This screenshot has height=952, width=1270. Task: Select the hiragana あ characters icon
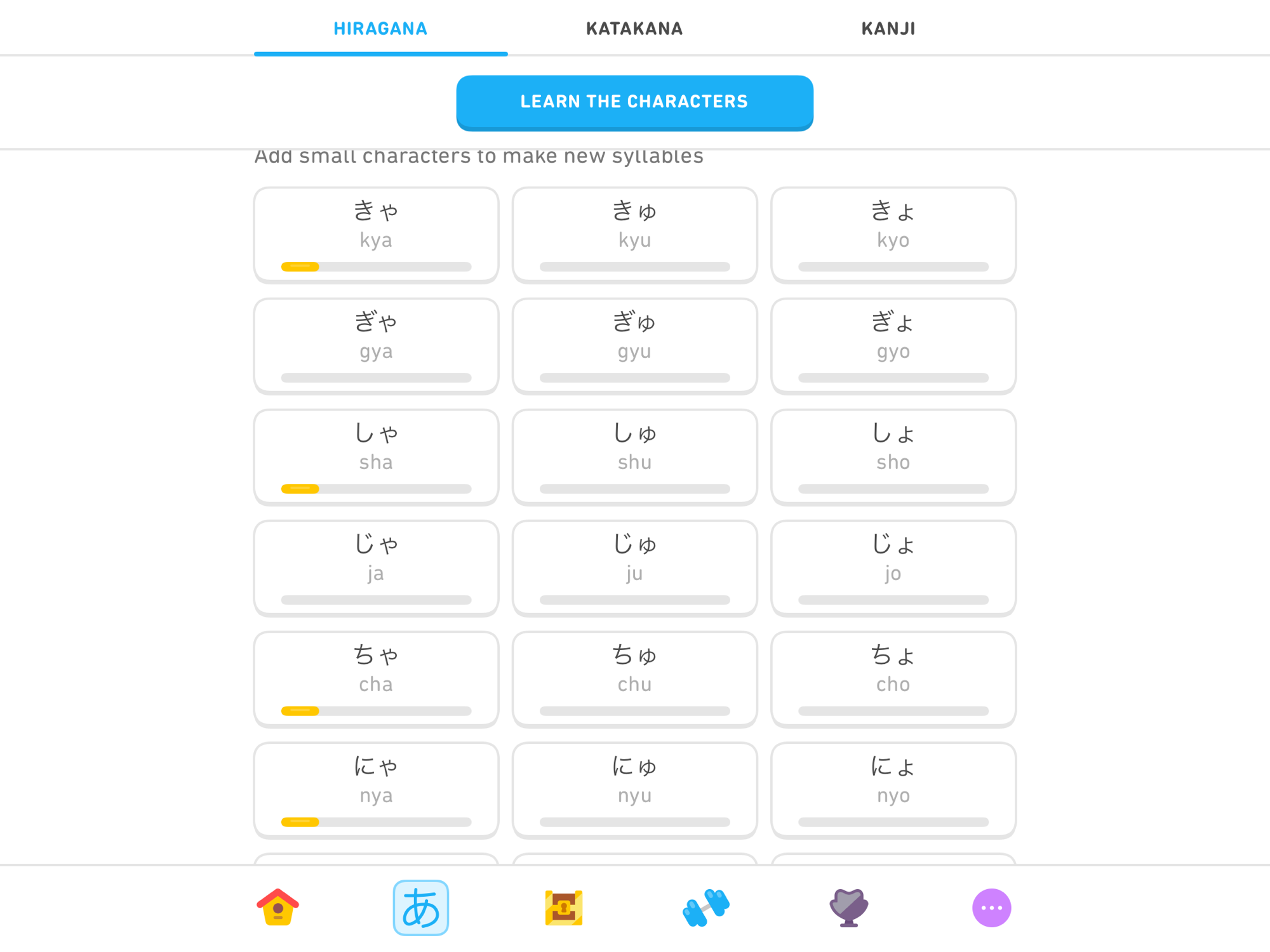(420, 908)
